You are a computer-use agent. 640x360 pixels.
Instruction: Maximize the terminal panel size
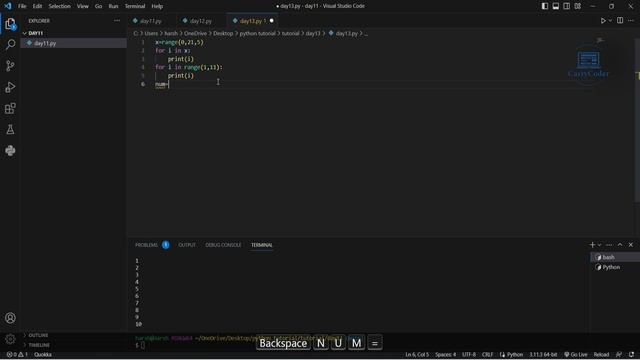(620, 244)
